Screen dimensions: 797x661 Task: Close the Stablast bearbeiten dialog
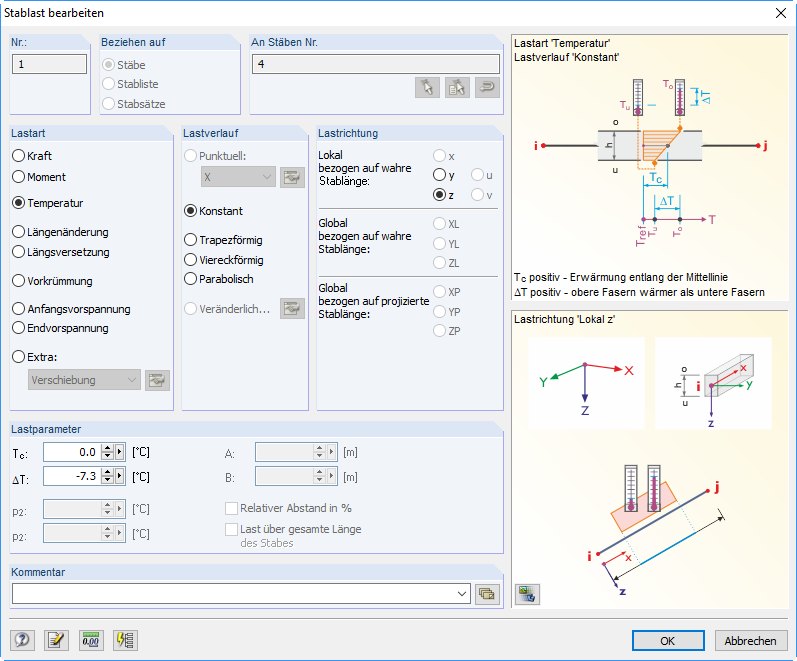pyautogui.click(x=781, y=13)
